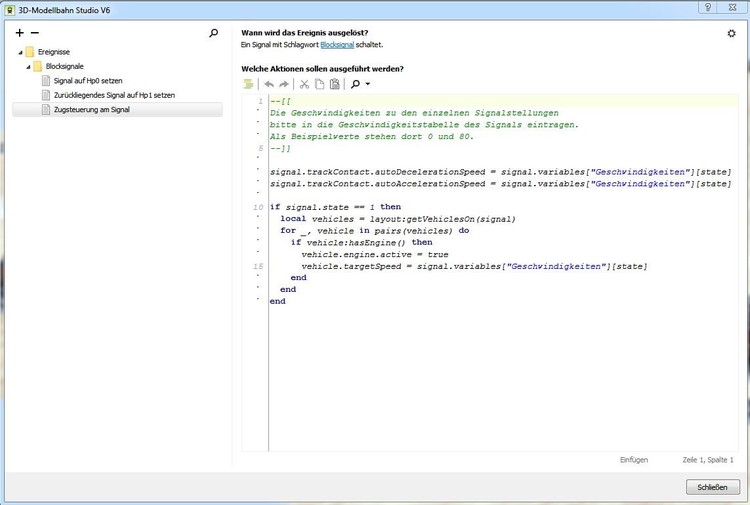The width and height of the screenshot is (750, 505).
Task: Cut selected code with the scissors icon
Action: point(305,85)
